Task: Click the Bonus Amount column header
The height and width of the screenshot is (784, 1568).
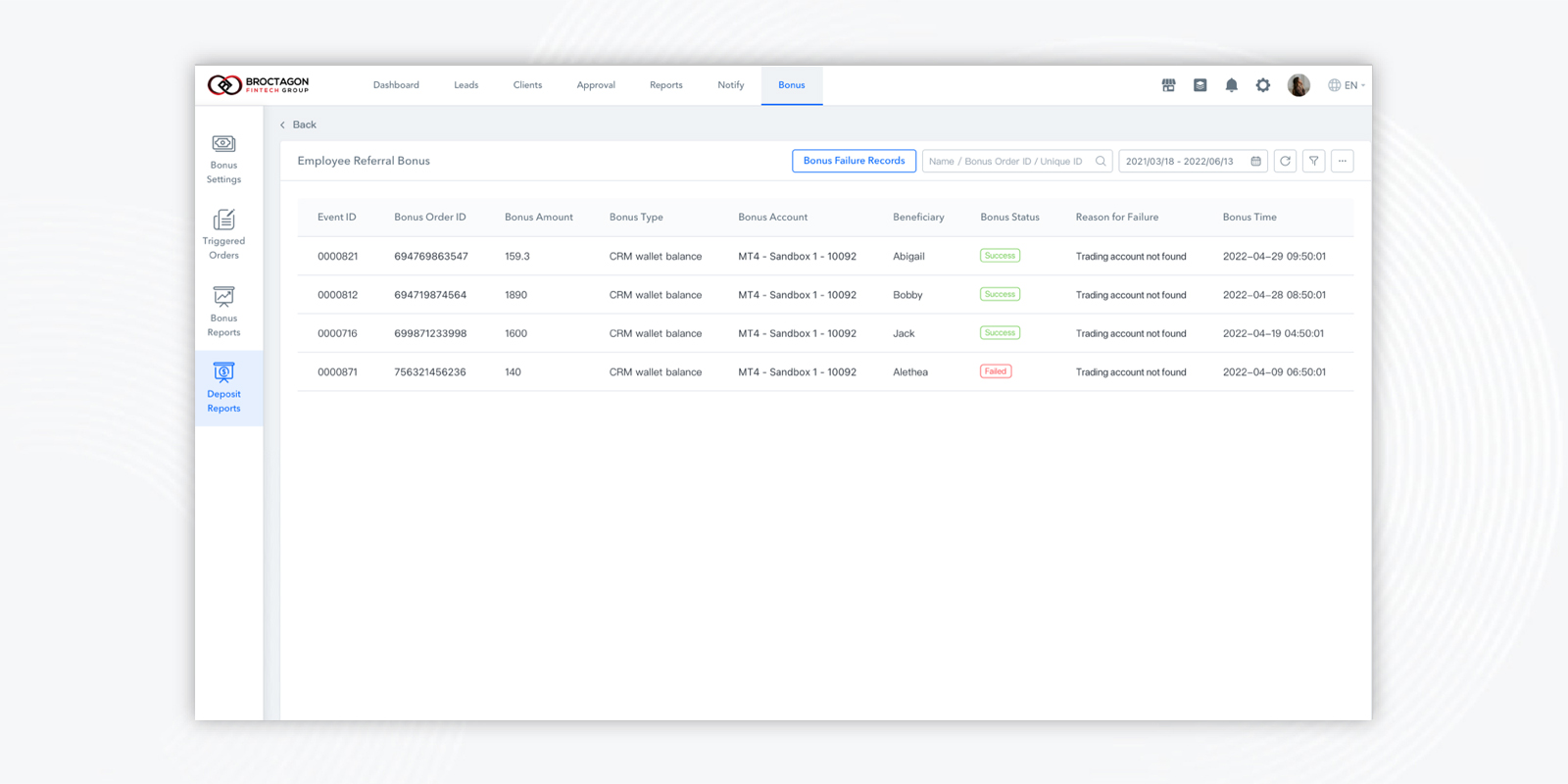Action: pyautogui.click(x=539, y=218)
